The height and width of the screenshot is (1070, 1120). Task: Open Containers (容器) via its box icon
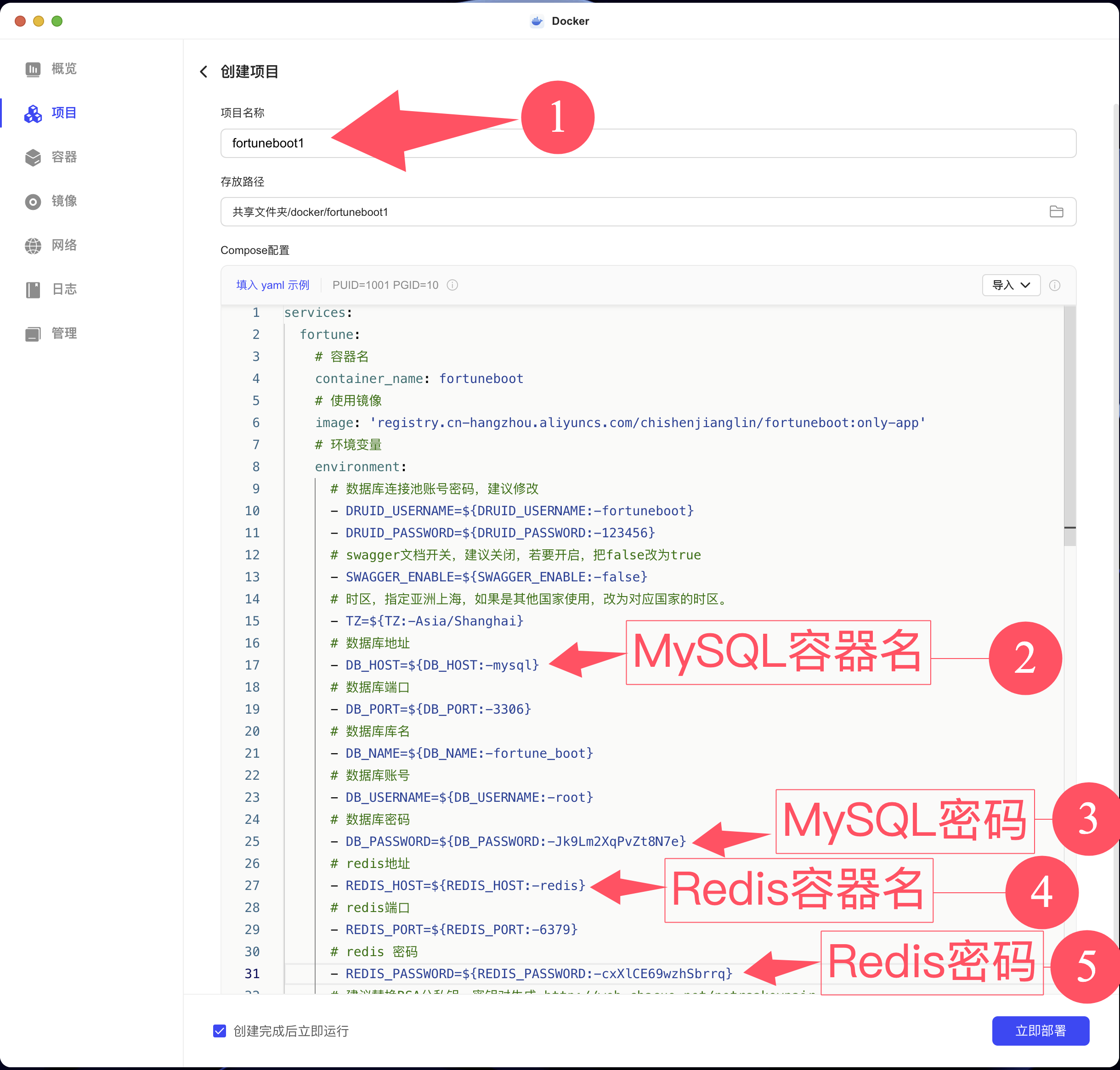coord(33,158)
